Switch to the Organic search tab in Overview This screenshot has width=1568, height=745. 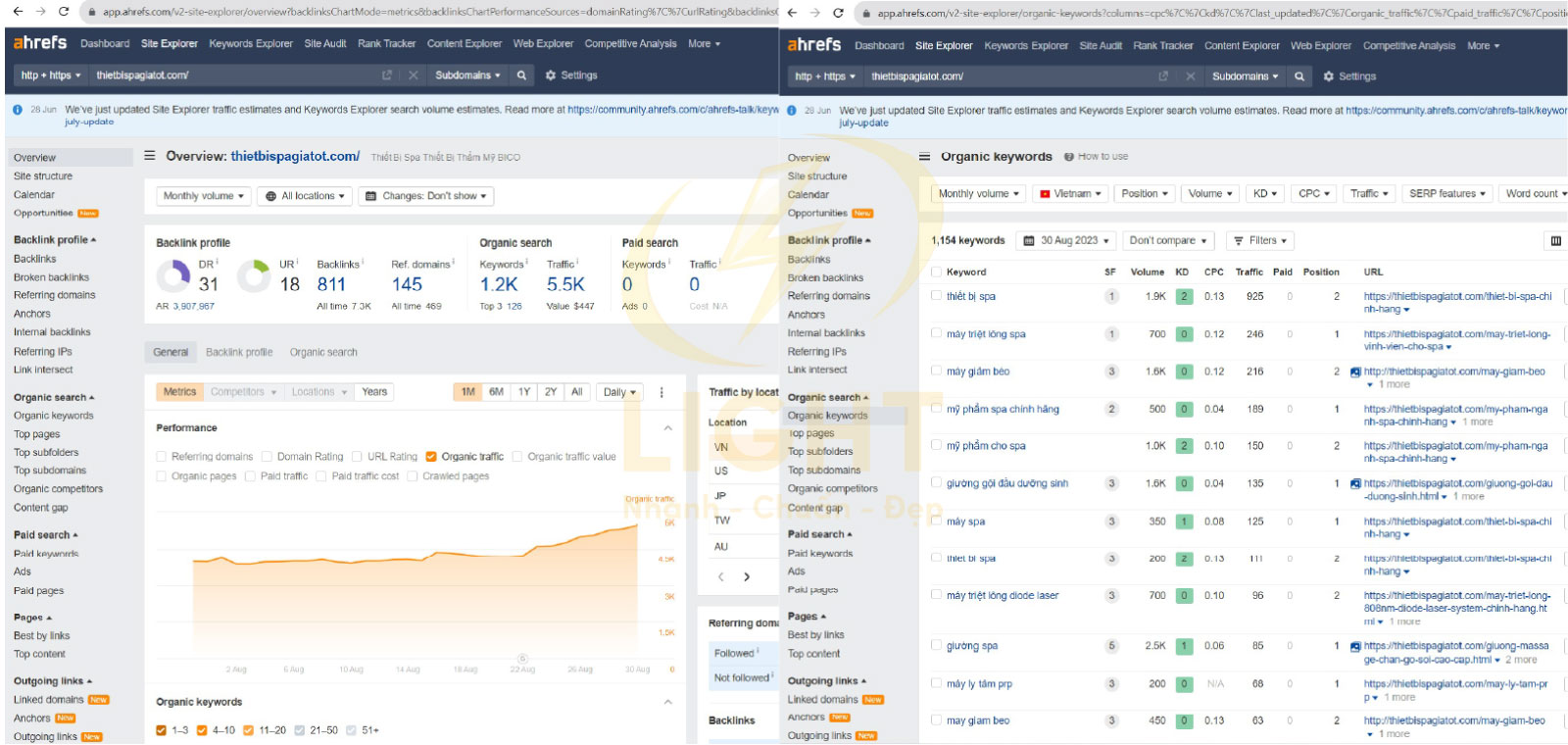(323, 353)
